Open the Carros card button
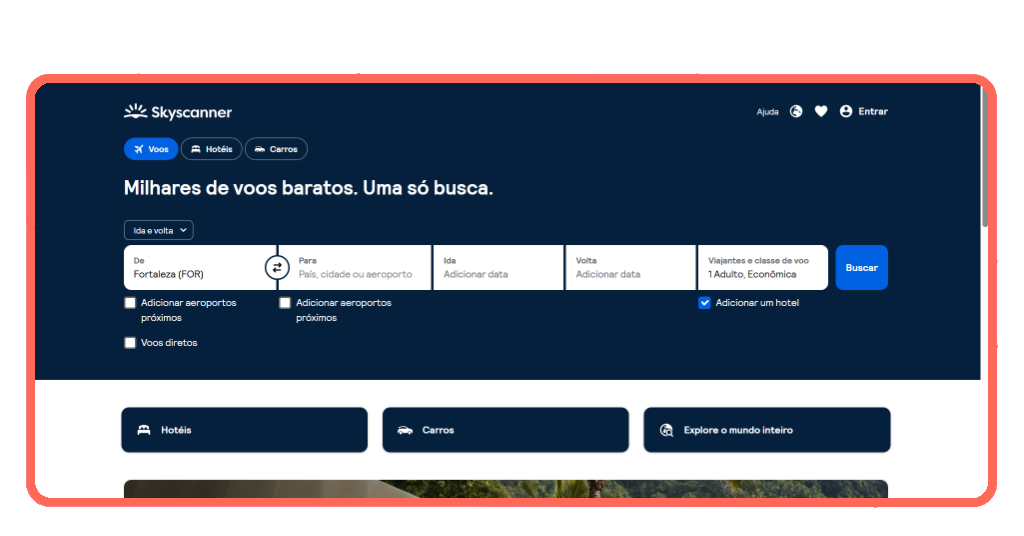Viewport: 1024px width, 536px height. point(505,430)
